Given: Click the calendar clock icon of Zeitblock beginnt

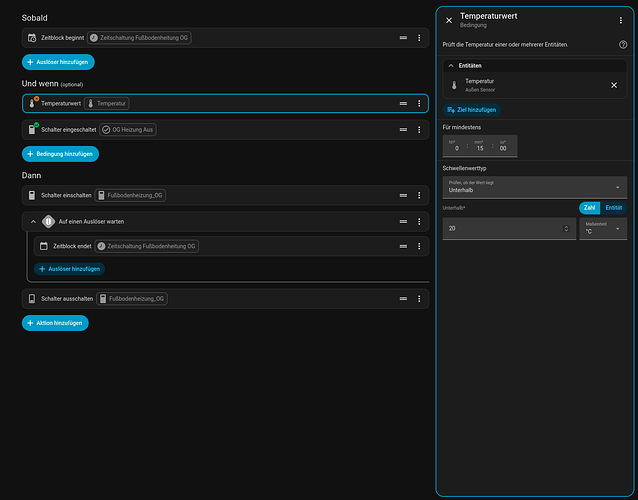Looking at the screenshot, I should tap(32, 38).
